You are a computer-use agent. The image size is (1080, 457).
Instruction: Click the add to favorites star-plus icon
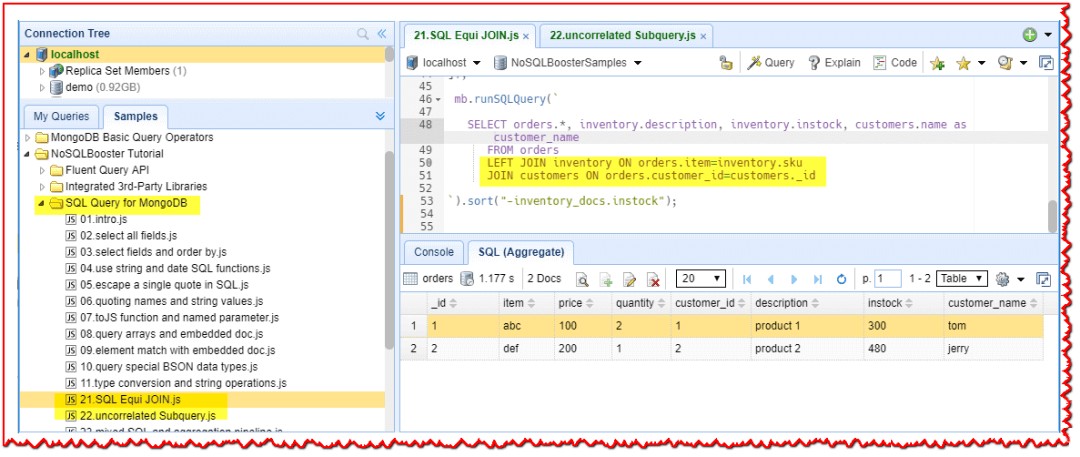[x=937, y=63]
